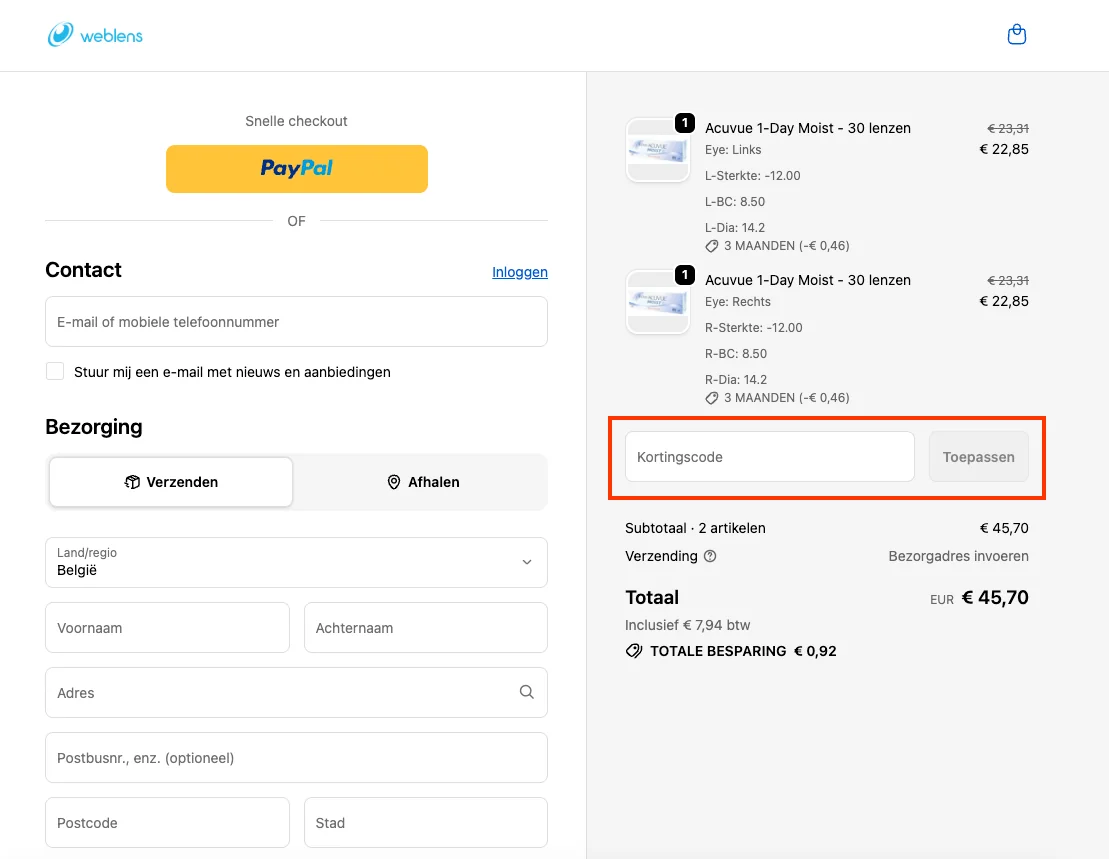Focus the Kortingscode field
Screen dimensions: 1109x859
click(770, 457)
